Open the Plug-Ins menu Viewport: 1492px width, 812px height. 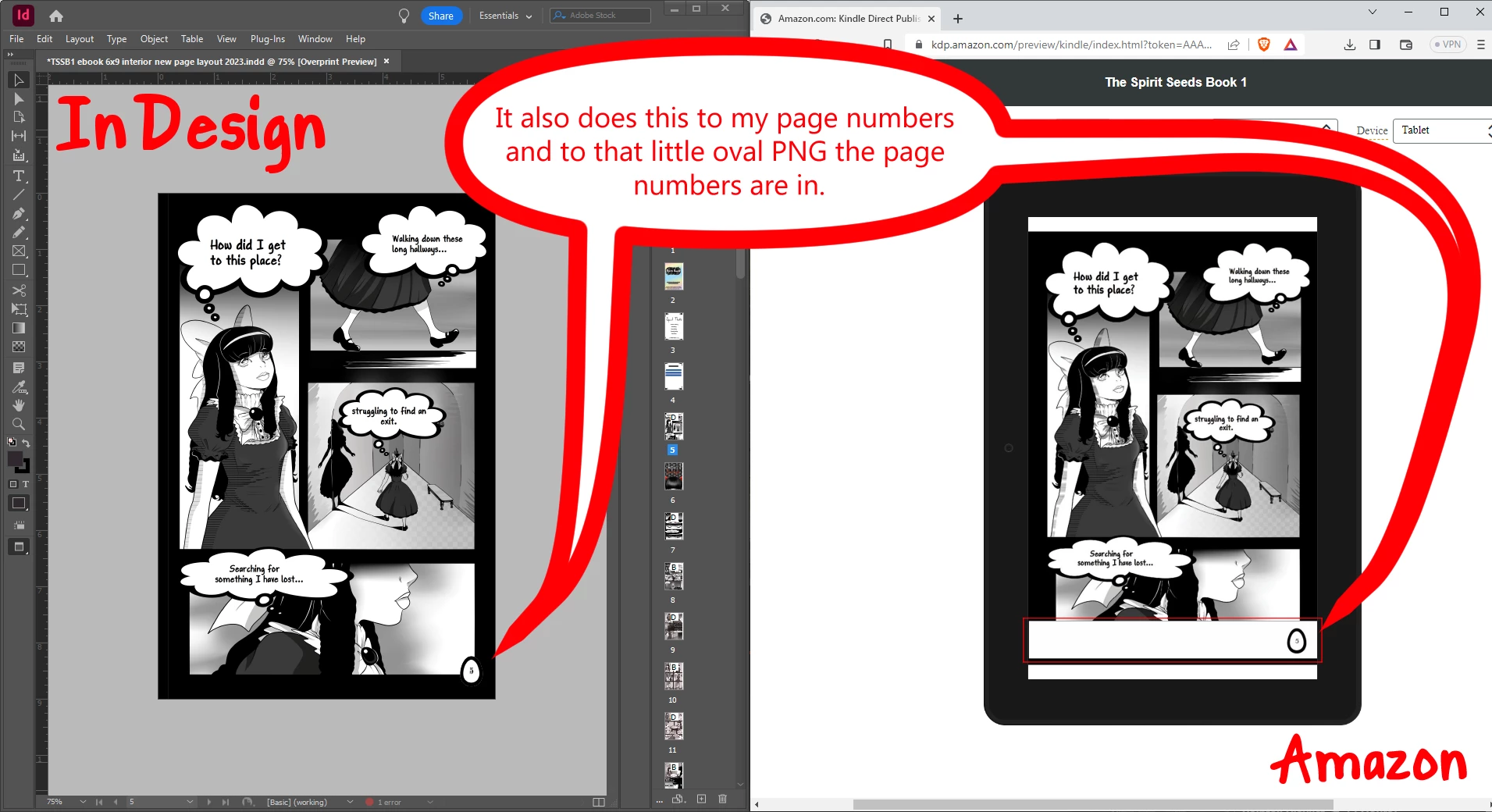click(268, 39)
